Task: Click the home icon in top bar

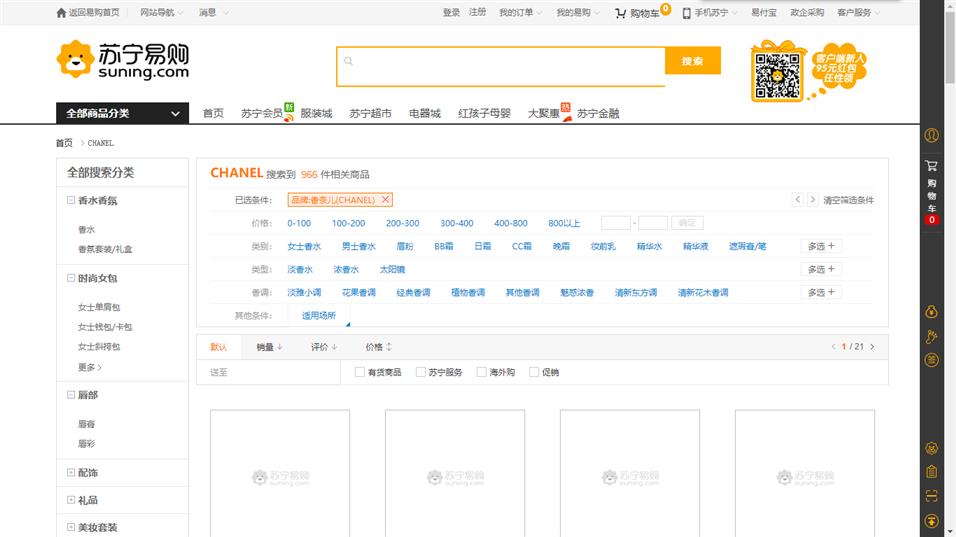Action: (x=61, y=13)
